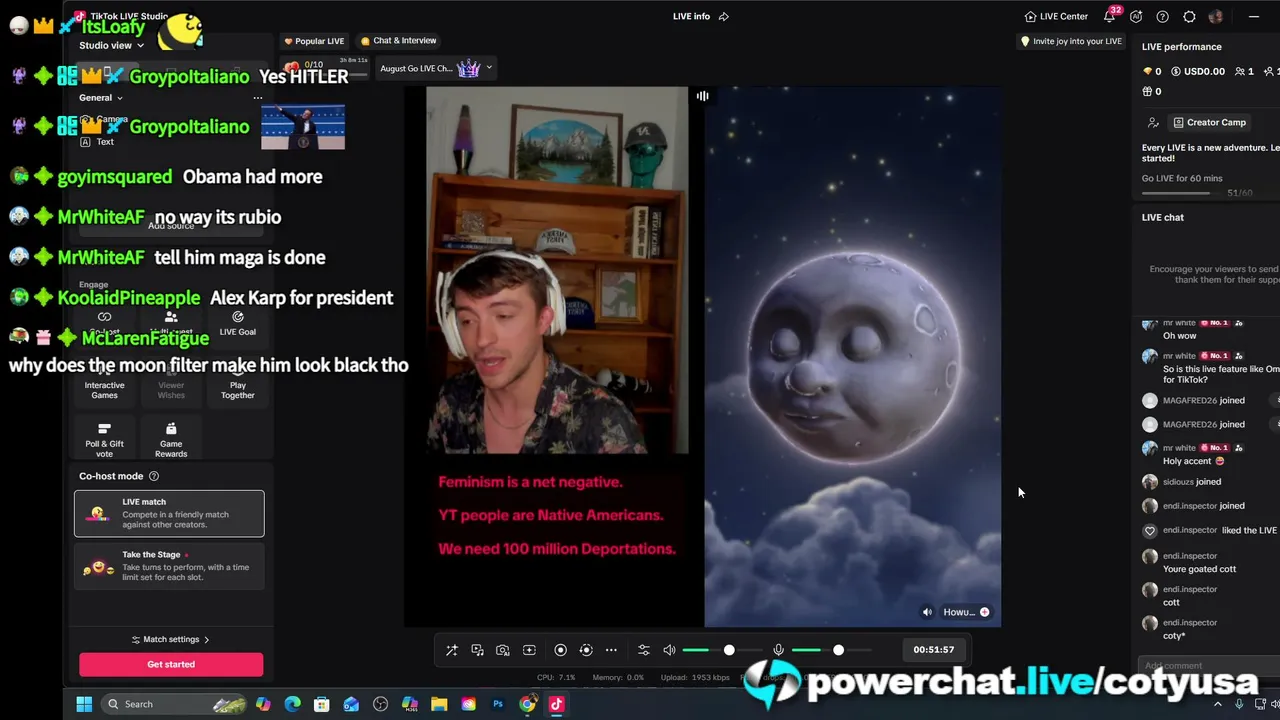Viewport: 1280px width, 720px height.
Task: Switch to the Popular LIVE tab
Action: click(314, 41)
